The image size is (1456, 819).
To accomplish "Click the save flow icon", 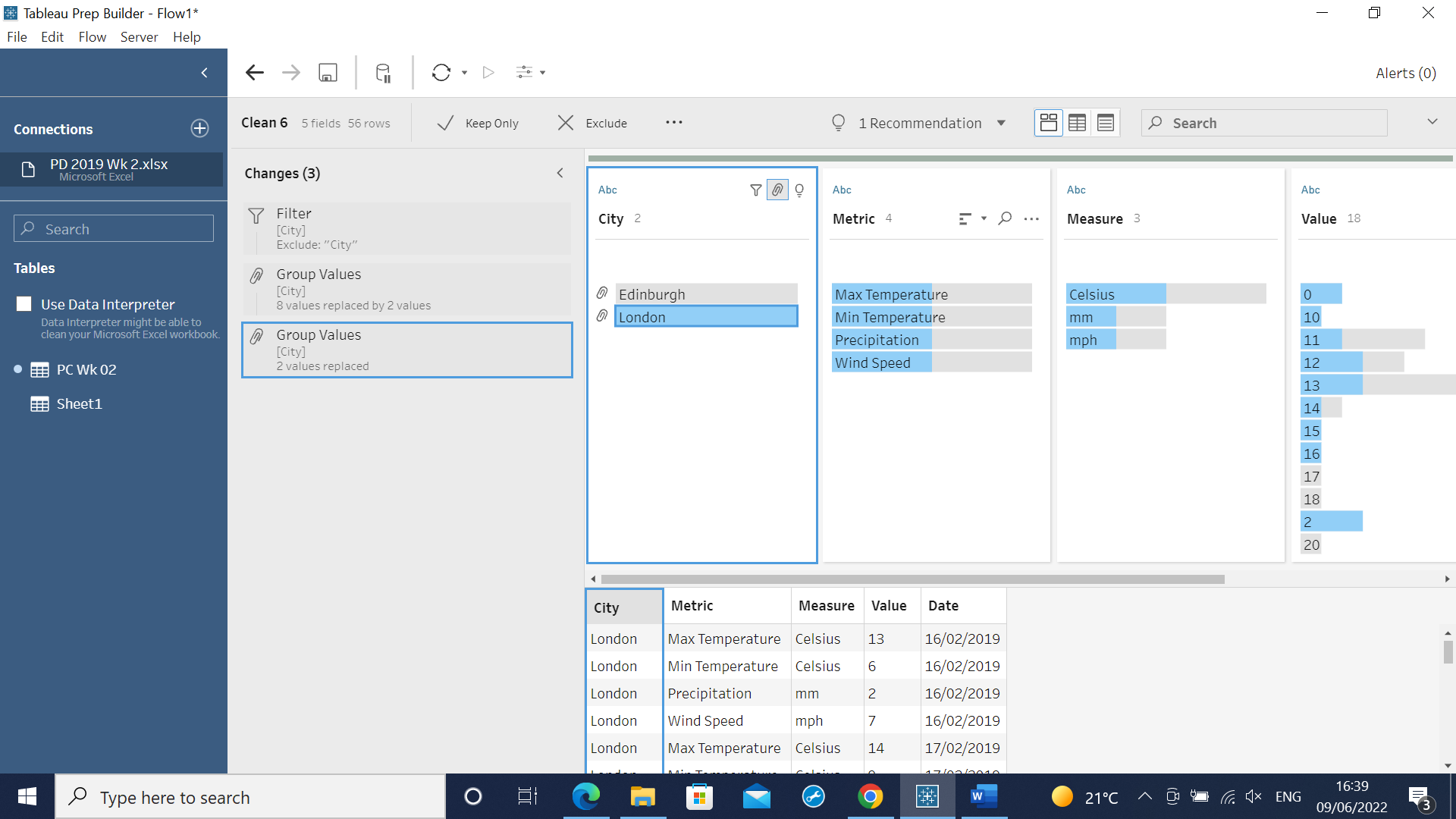I will 328,73.
